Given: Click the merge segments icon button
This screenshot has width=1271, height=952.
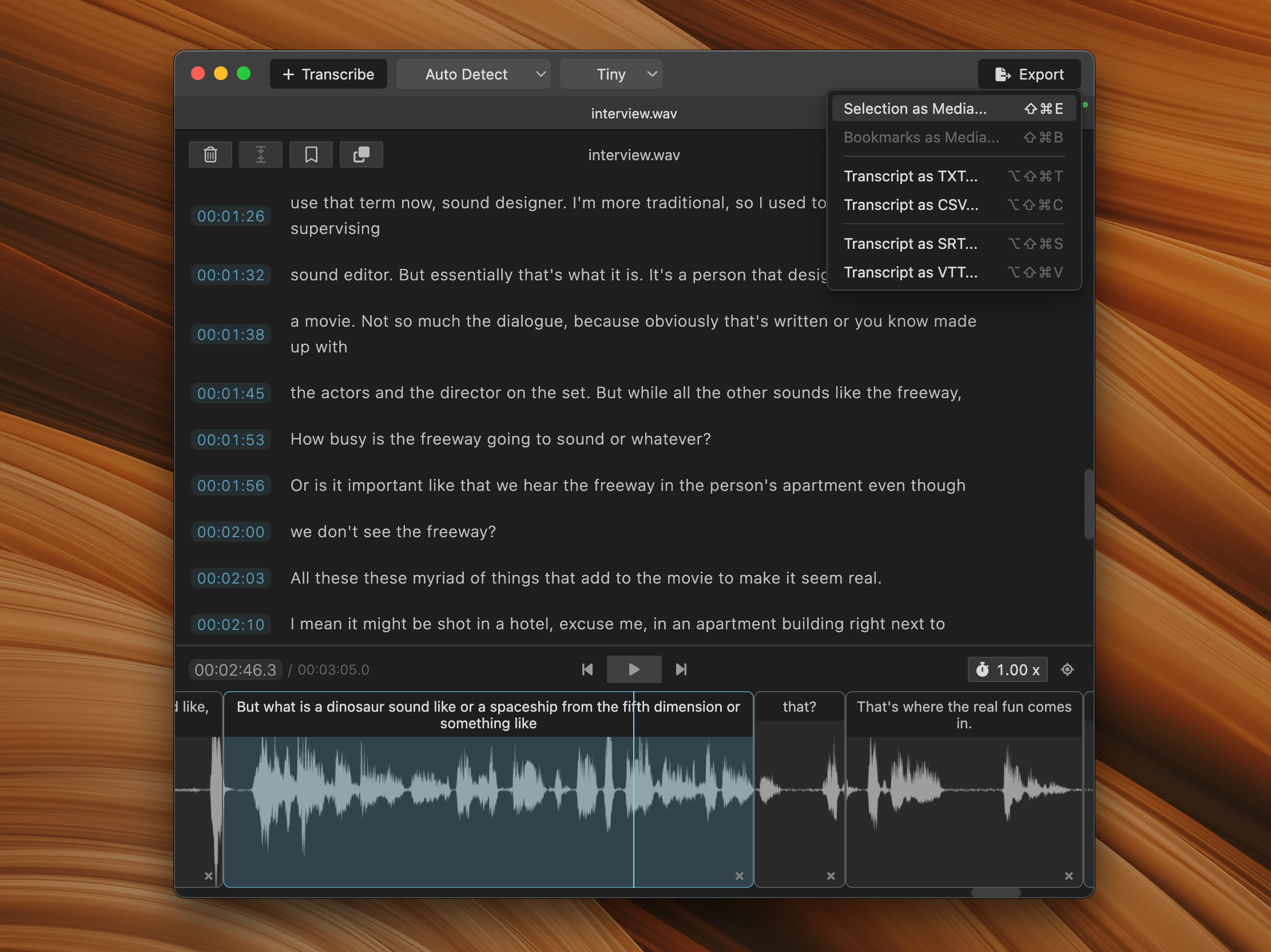Looking at the screenshot, I should (260, 154).
